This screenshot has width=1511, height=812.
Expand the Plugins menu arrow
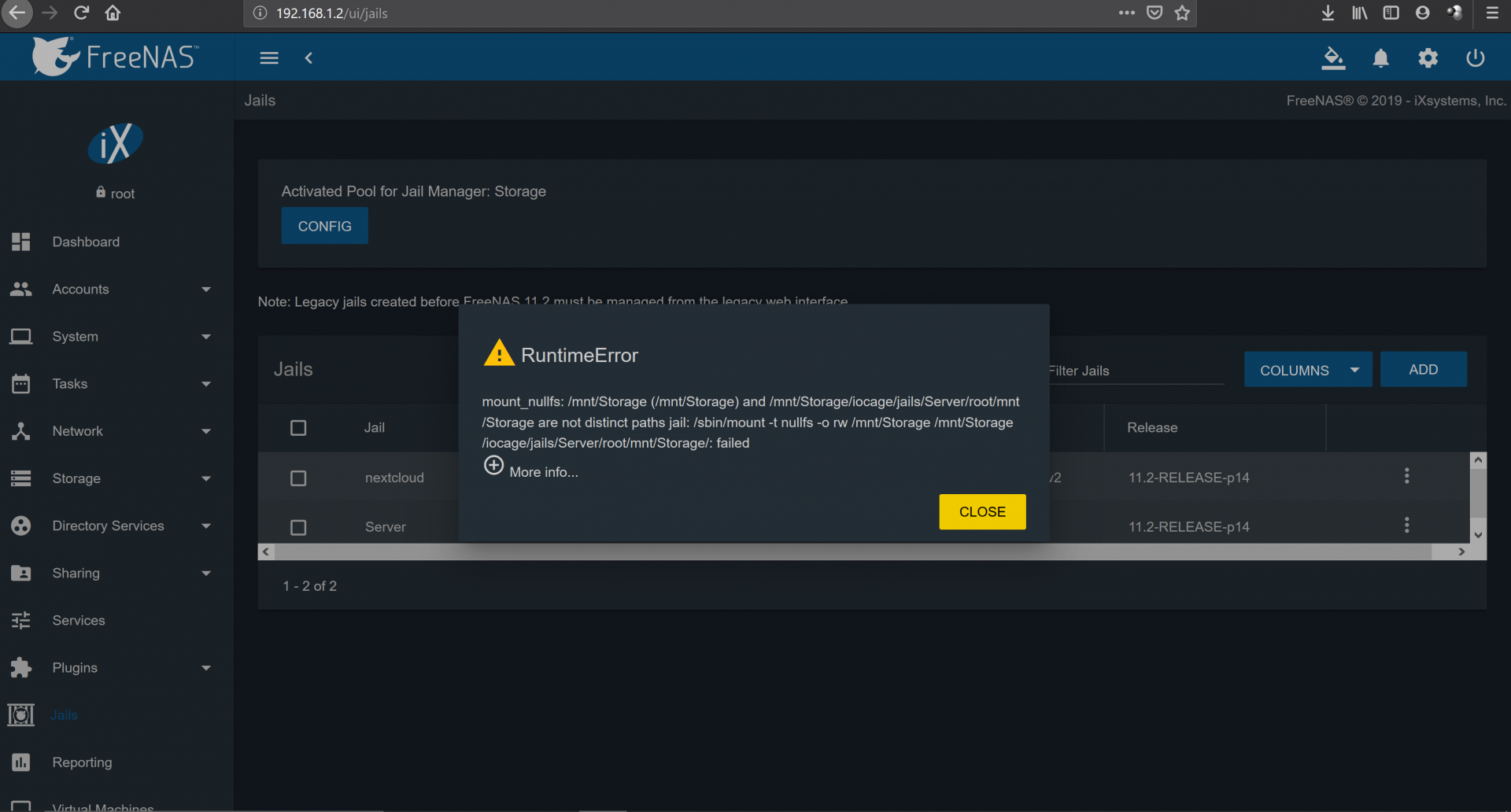tap(206, 668)
